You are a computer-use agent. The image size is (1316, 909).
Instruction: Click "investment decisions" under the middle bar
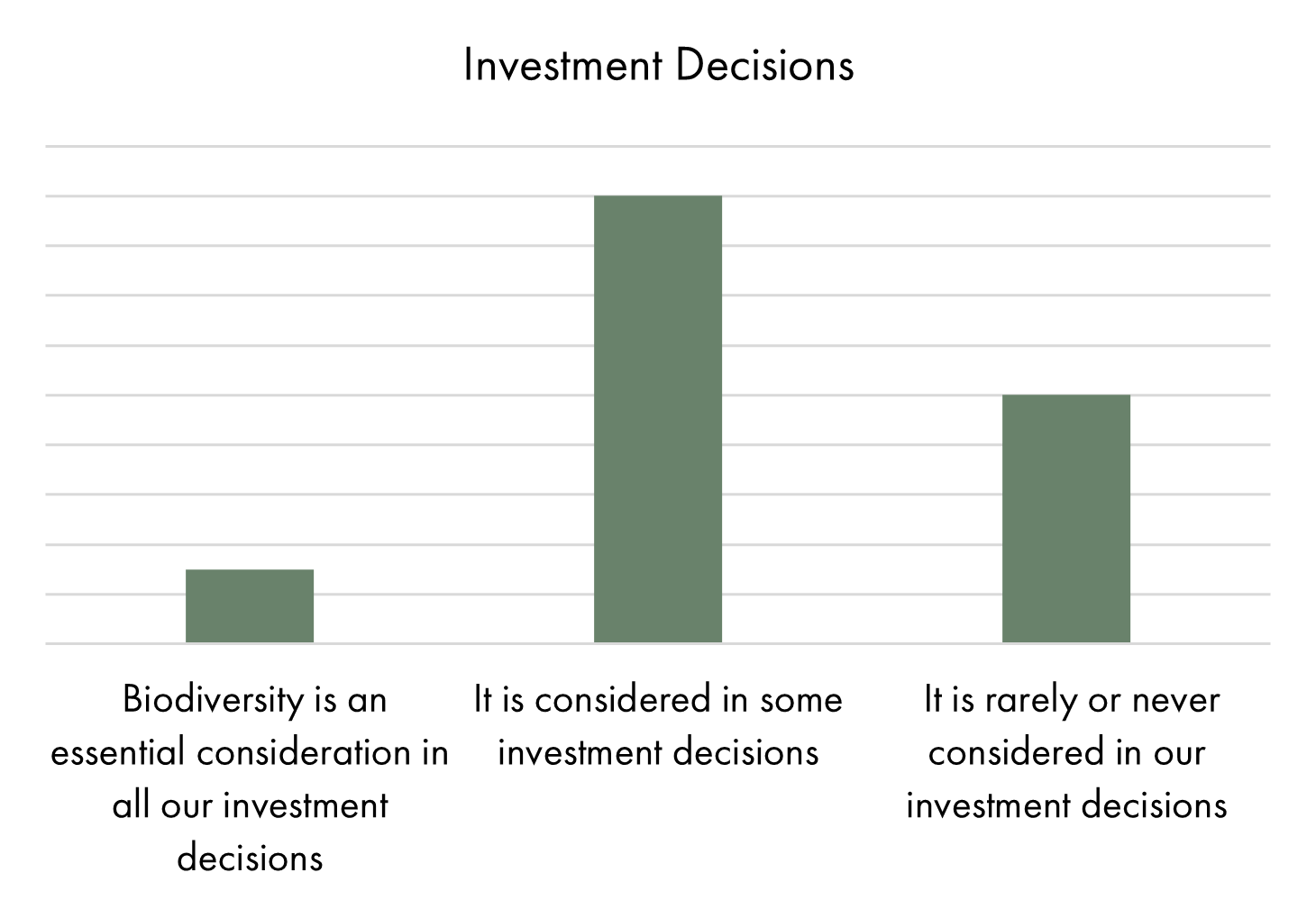pyautogui.click(x=658, y=752)
